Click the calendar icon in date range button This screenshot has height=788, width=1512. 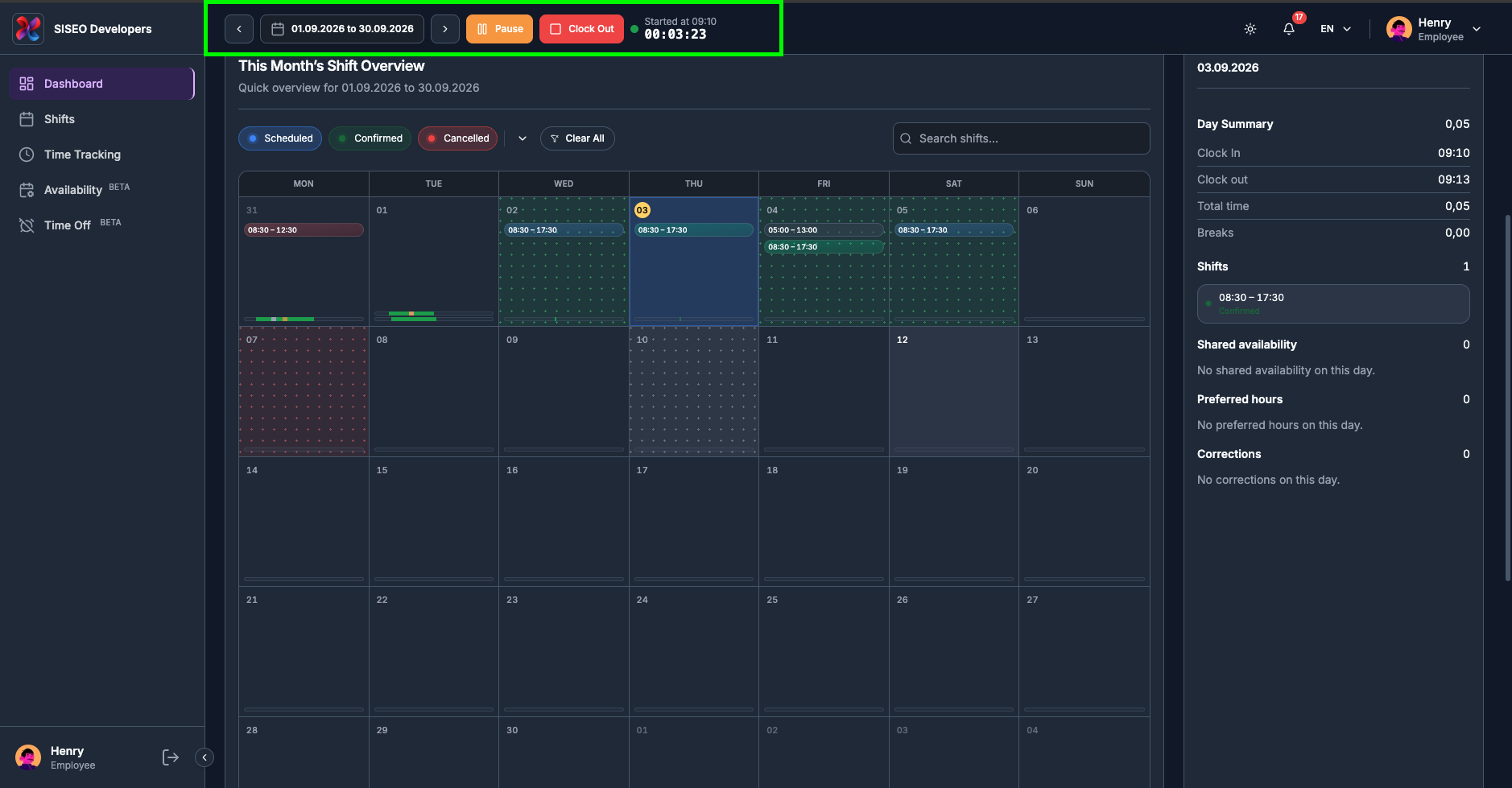pyautogui.click(x=278, y=29)
